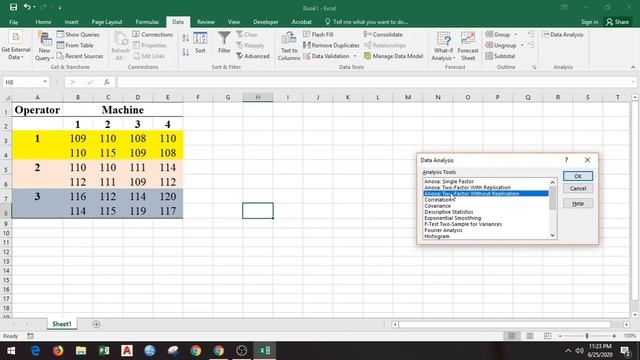Sort A to Z ascending icon
Screen dimensions: 640x360
click(186, 38)
